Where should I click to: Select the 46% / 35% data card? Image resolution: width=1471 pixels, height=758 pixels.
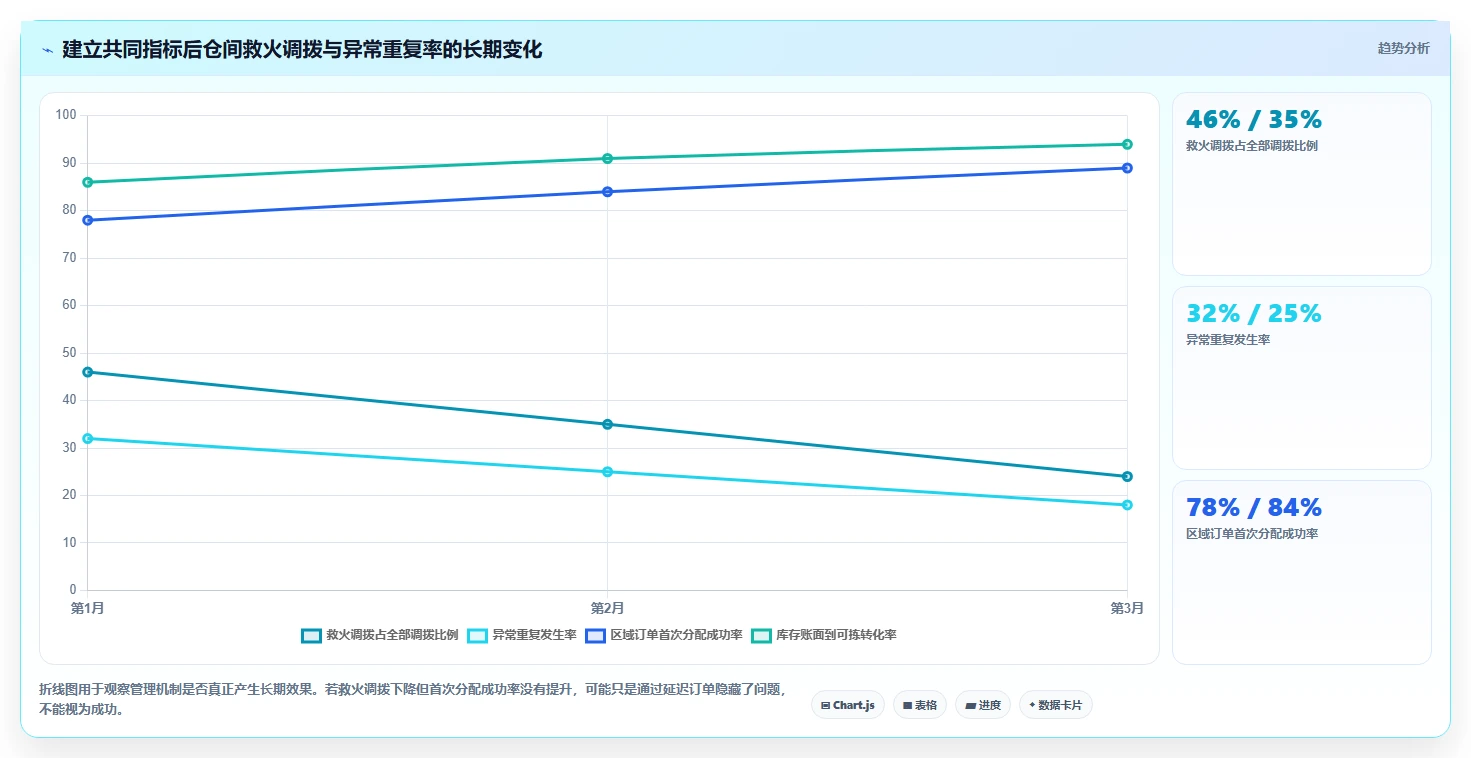pyautogui.click(x=1301, y=184)
